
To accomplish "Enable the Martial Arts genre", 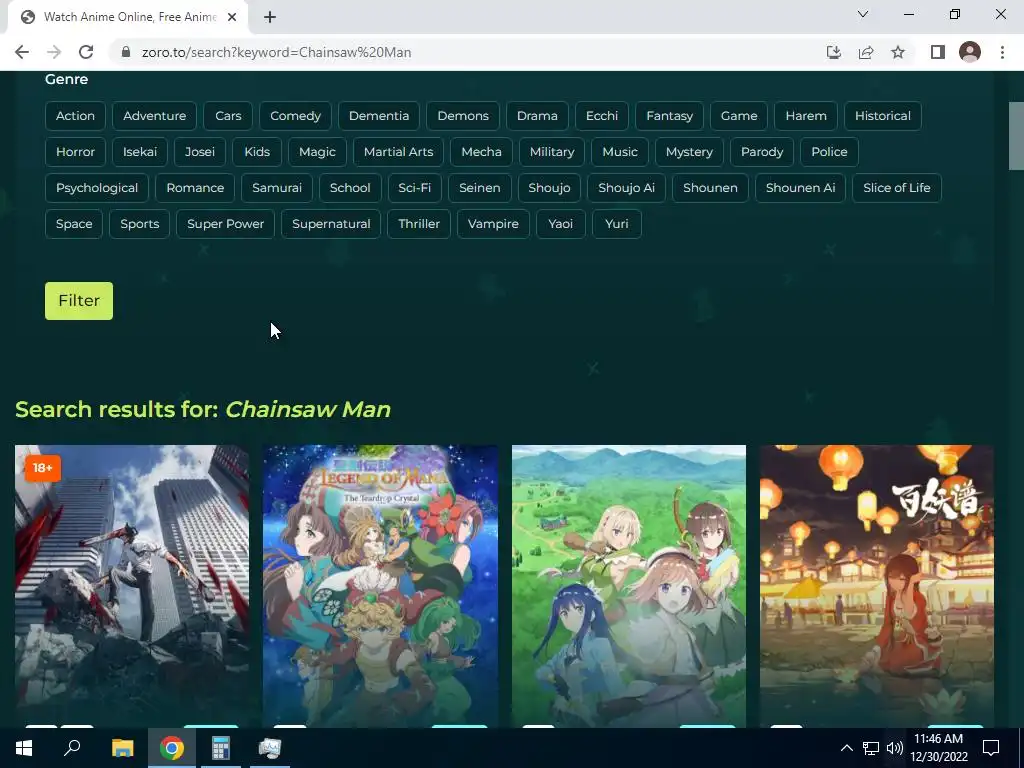I will tap(398, 152).
